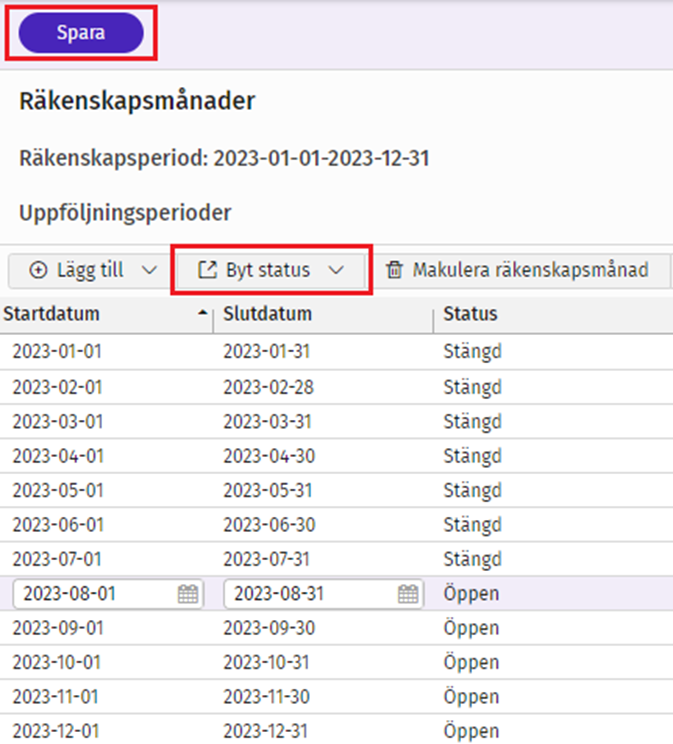Select the row starting 2023-04-01
Viewport: 673px width, 744px height.
tap(336, 456)
